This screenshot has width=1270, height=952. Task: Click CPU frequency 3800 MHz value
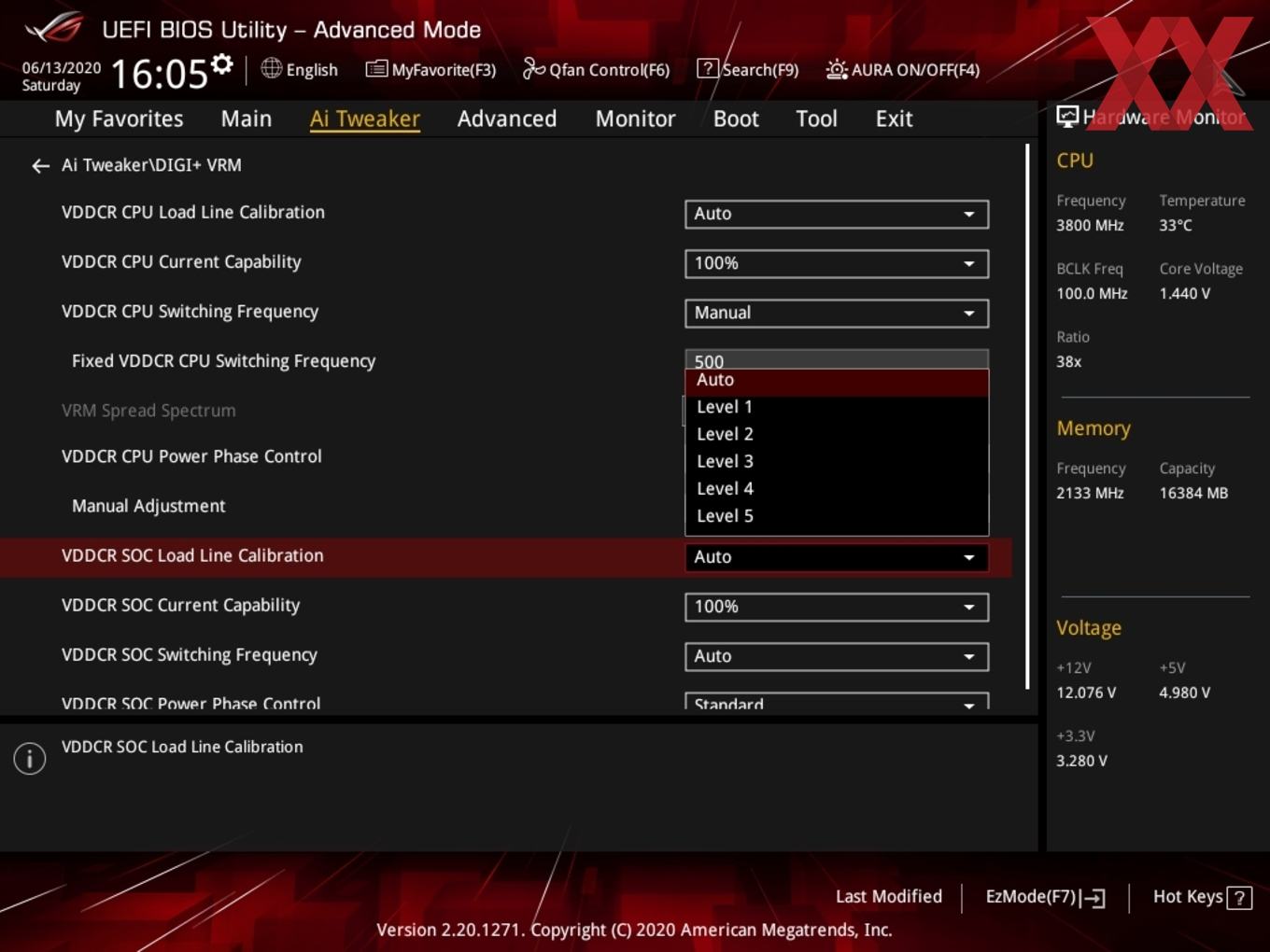pyautogui.click(x=1090, y=225)
